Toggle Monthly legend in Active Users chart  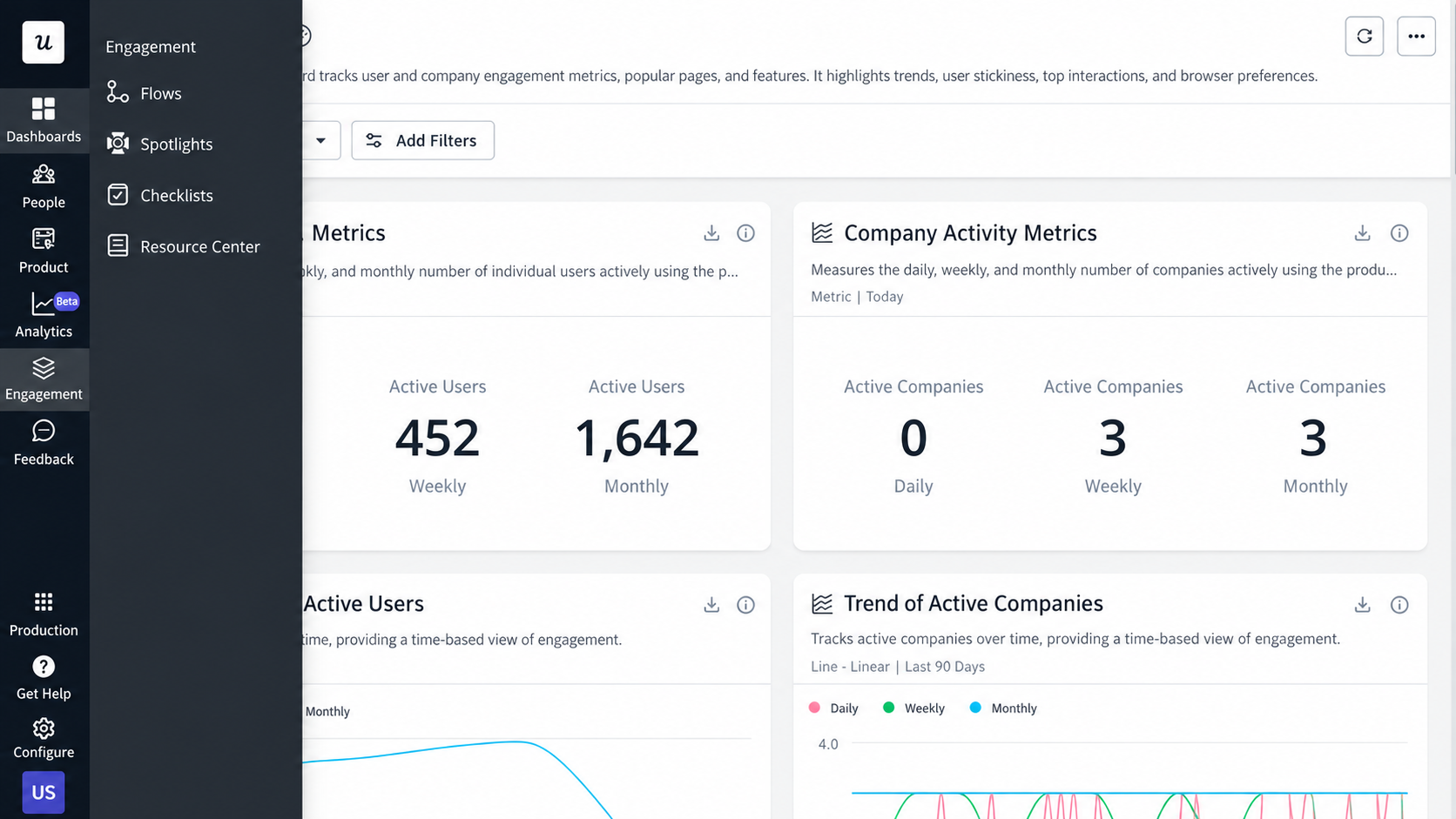(x=327, y=712)
